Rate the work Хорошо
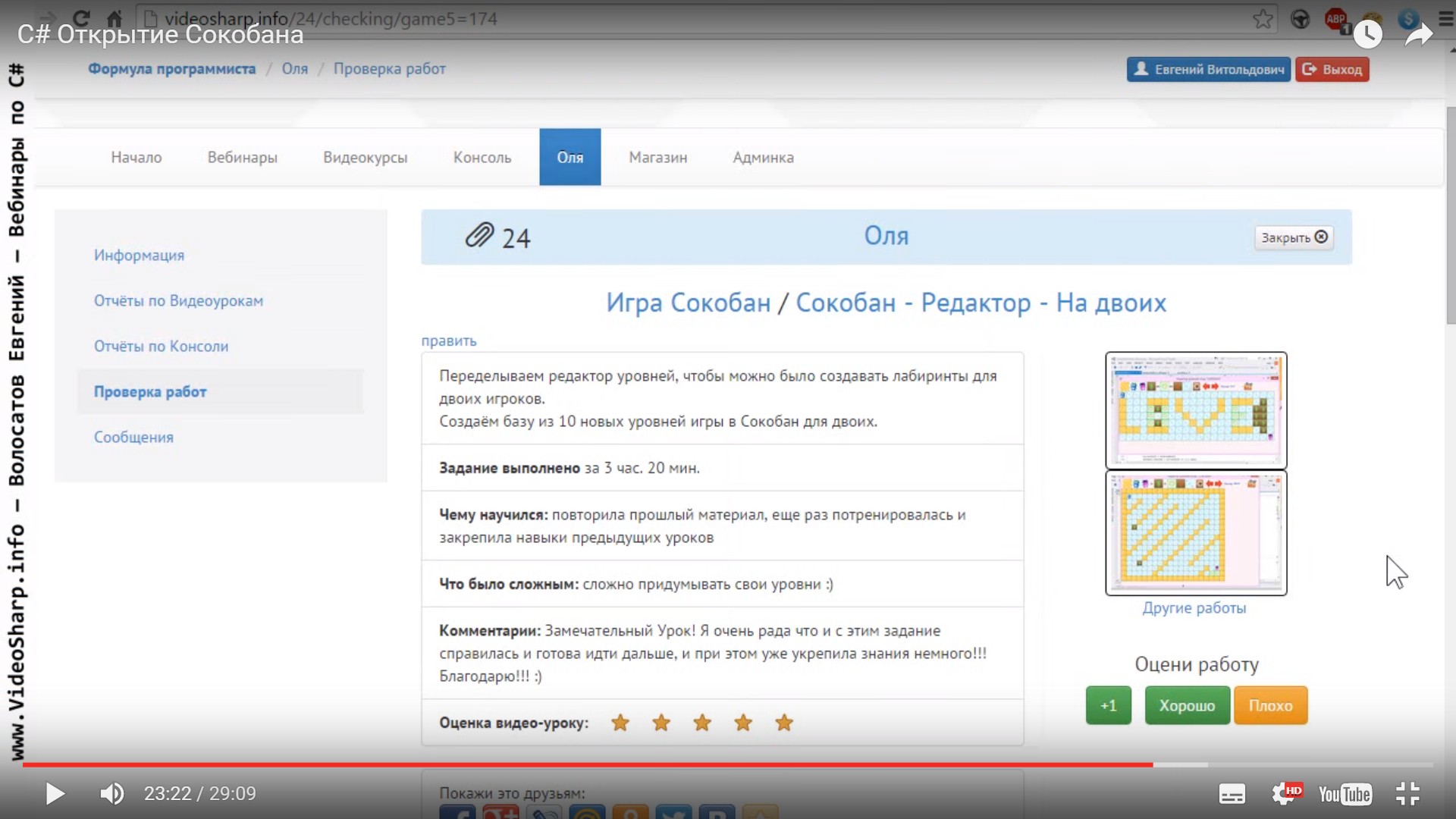This screenshot has height=819, width=1456. [x=1188, y=706]
